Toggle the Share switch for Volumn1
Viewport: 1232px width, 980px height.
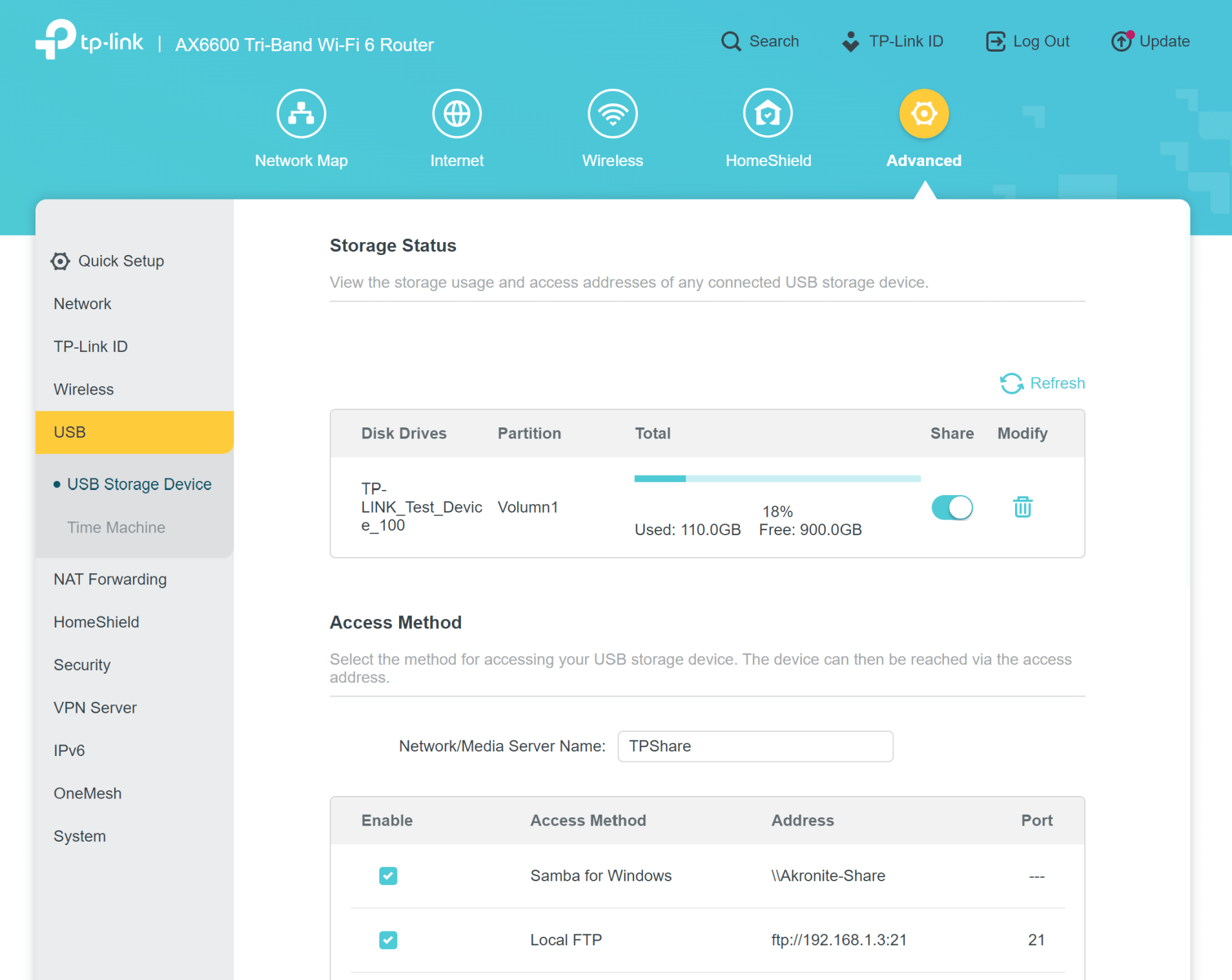[x=952, y=507]
